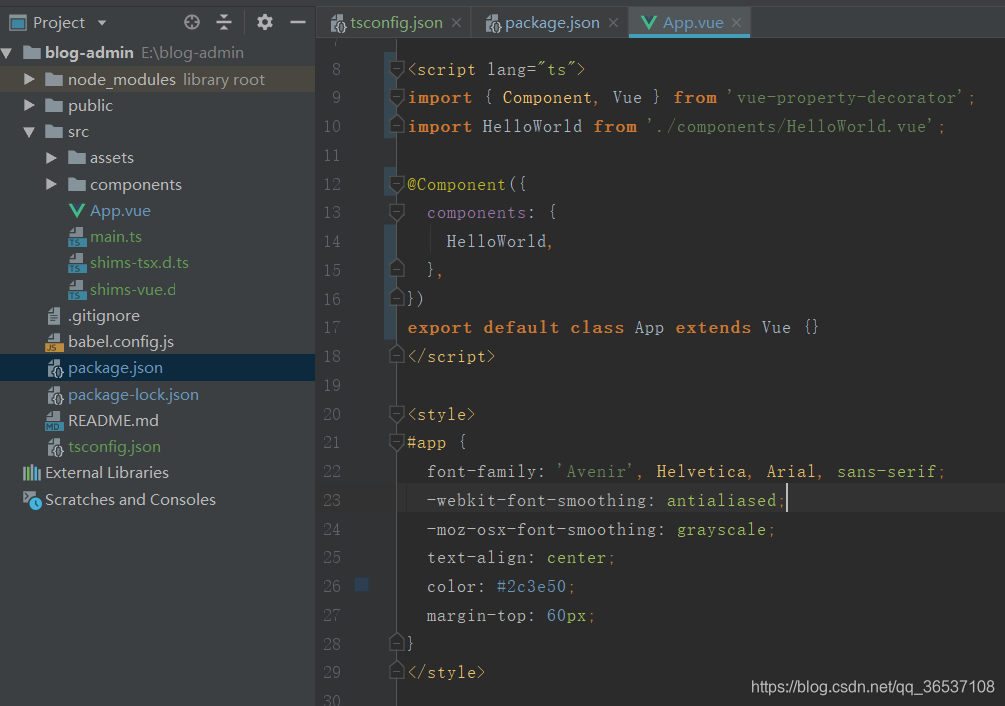This screenshot has width=1005, height=706.
Task: Click the HelloWorld.vue import path string
Action: 789,127
